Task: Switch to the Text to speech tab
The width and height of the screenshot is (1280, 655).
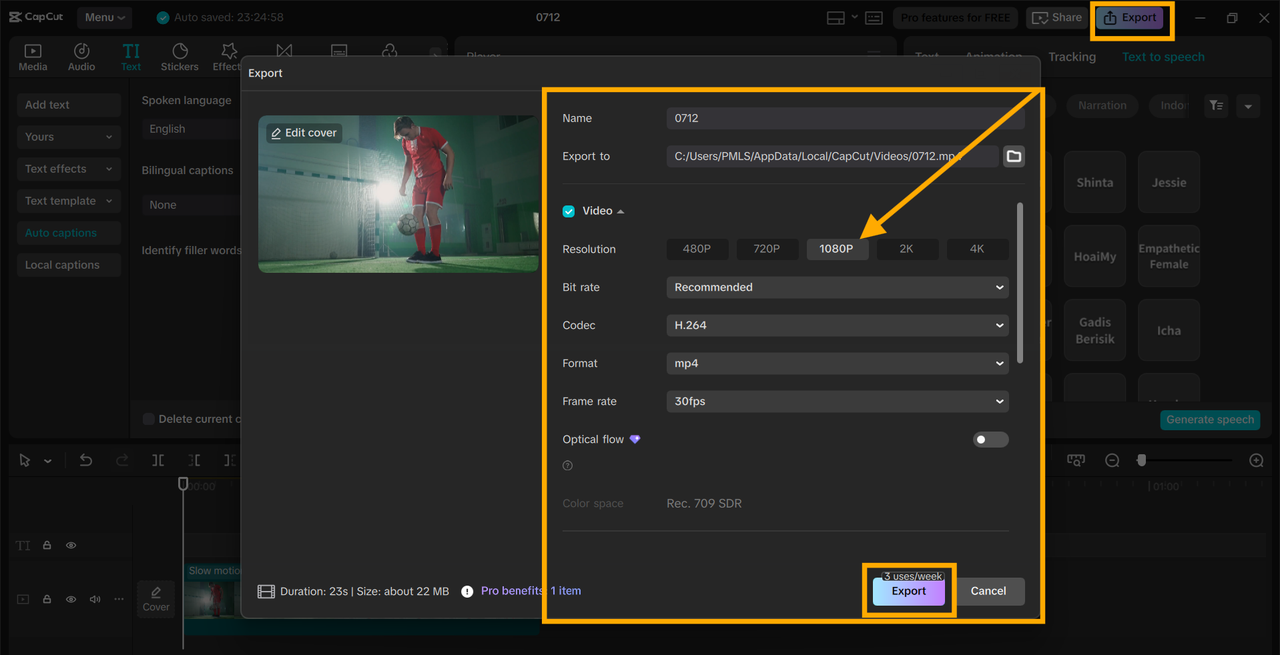Action: tap(1163, 57)
